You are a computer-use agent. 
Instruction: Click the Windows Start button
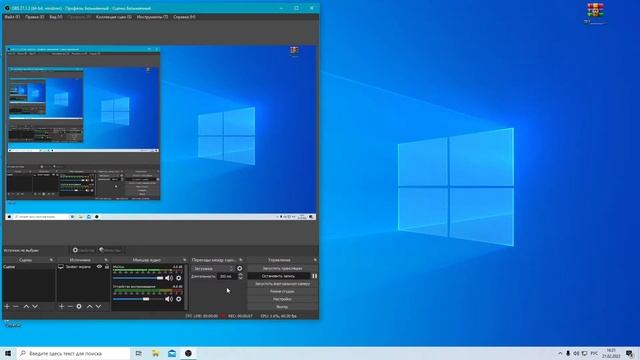point(8,353)
